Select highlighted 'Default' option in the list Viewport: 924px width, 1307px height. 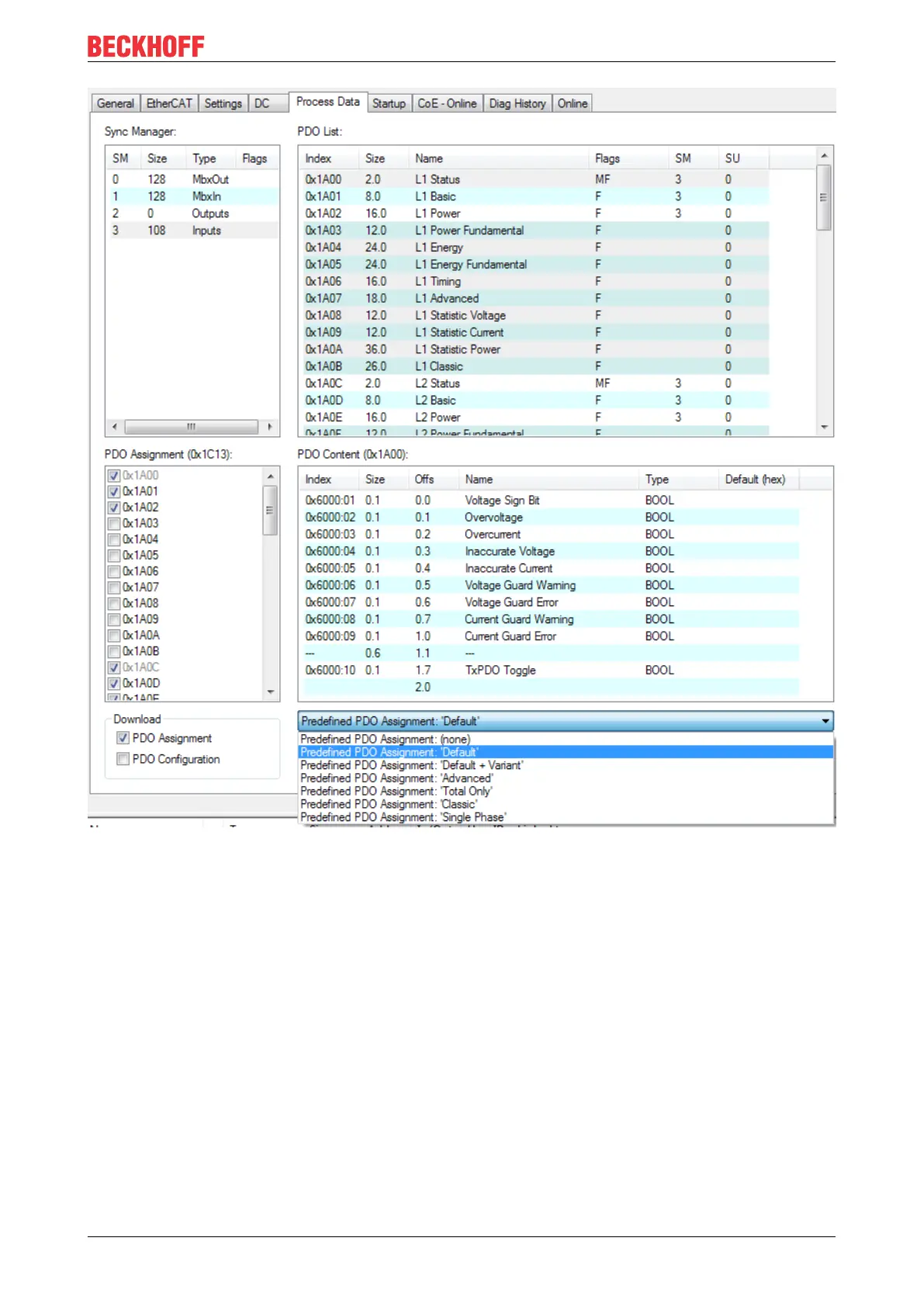(566, 752)
